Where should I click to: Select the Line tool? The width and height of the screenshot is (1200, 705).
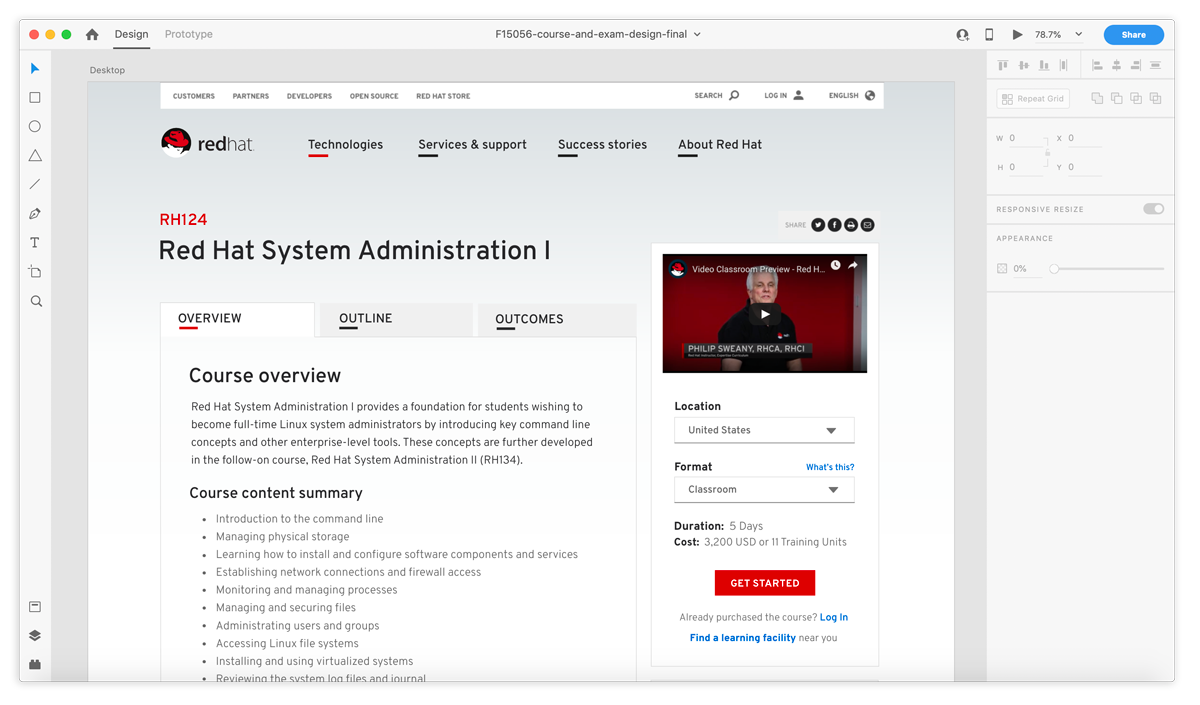pos(35,184)
